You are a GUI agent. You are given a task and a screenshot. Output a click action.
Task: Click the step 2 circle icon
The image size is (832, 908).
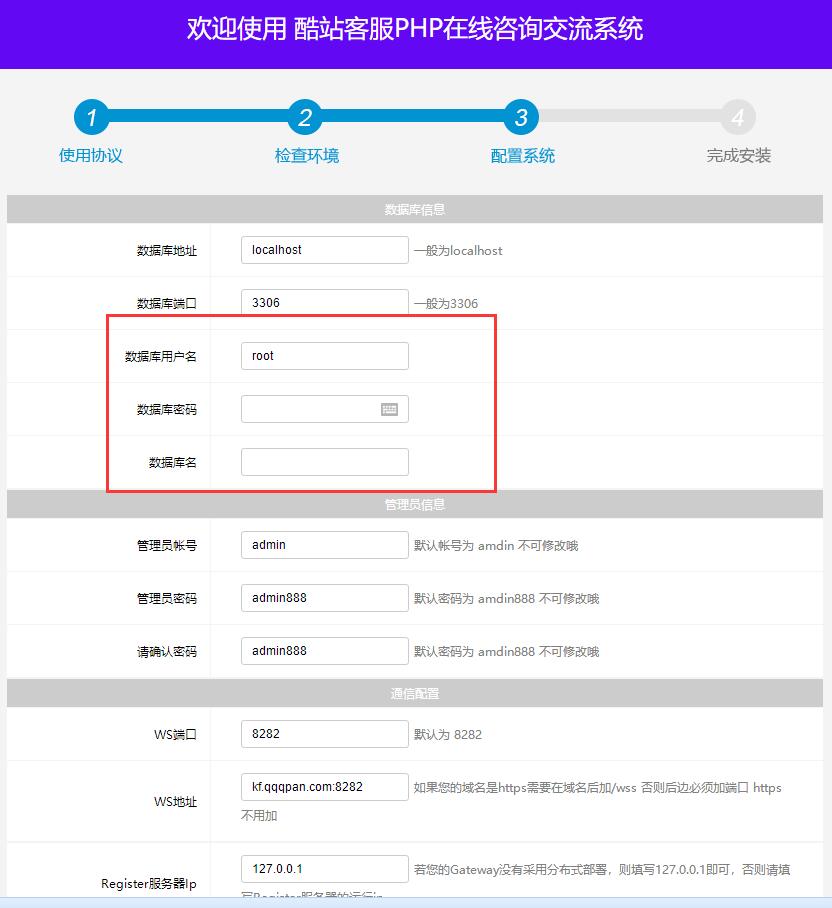305,118
